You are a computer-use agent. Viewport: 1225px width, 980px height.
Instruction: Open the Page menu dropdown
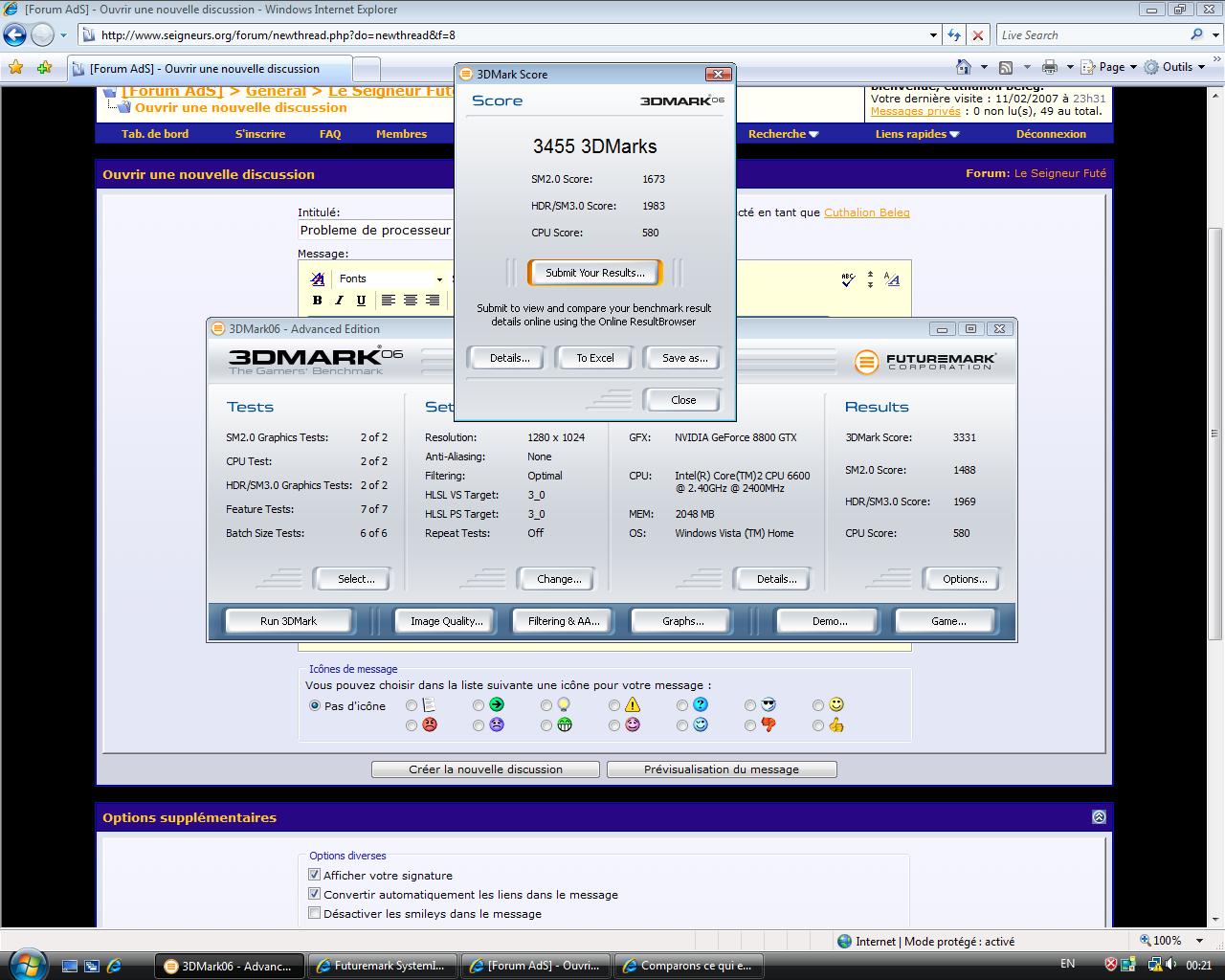click(1109, 67)
